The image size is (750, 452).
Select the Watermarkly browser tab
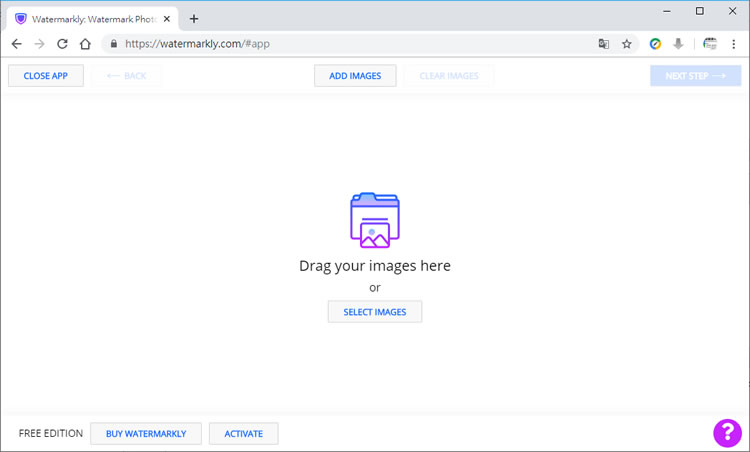(90, 18)
